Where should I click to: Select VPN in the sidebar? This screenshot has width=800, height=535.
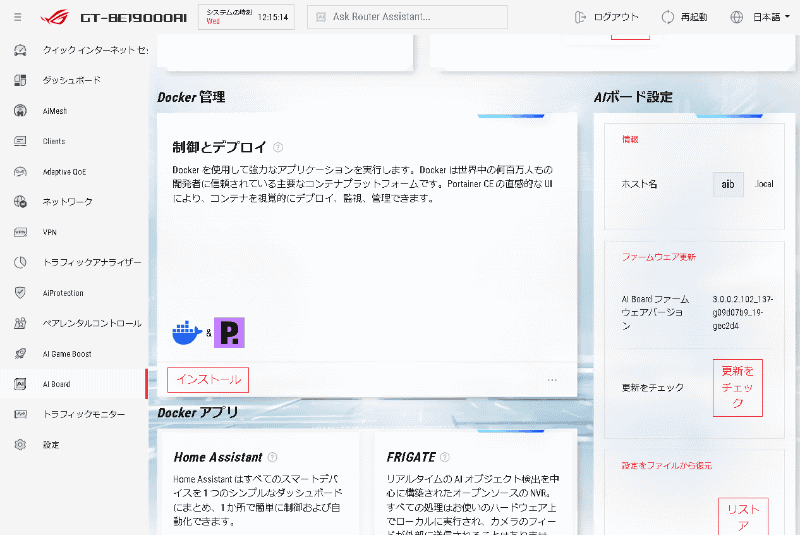[x=49, y=233]
